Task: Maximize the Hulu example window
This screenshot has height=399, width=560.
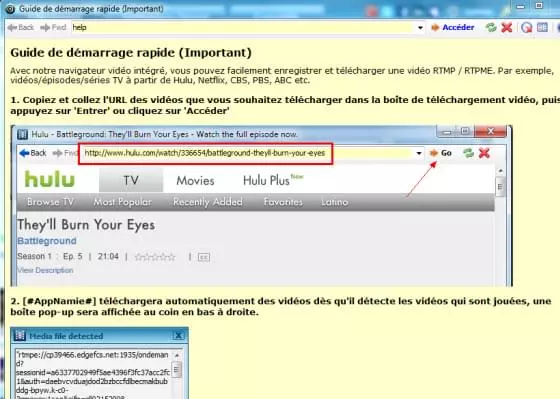Action: pyautogui.click(x=465, y=131)
